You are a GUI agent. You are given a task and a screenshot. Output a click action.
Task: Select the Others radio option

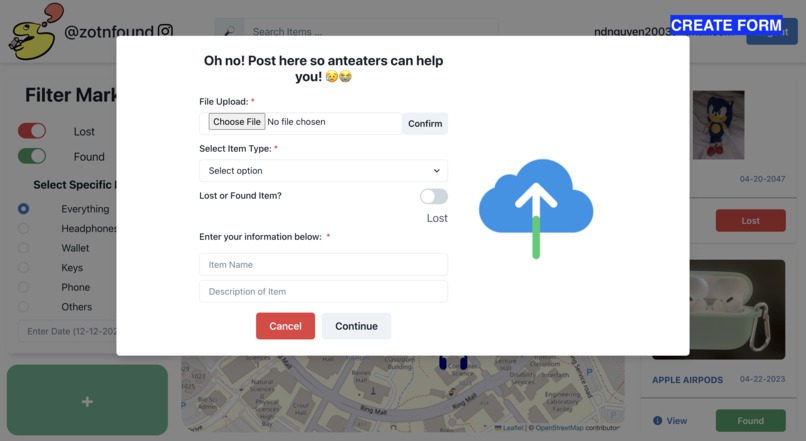[x=23, y=306]
